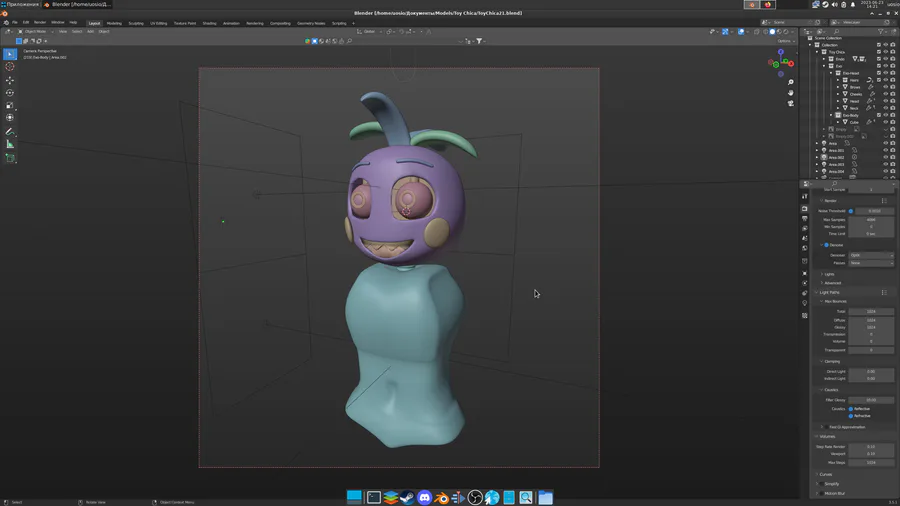This screenshot has width=900, height=506.
Task: Open the viewport Add menu
Action: tap(90, 32)
